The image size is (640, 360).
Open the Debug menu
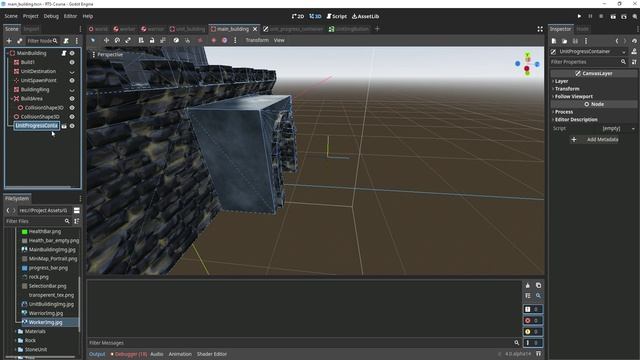51,16
